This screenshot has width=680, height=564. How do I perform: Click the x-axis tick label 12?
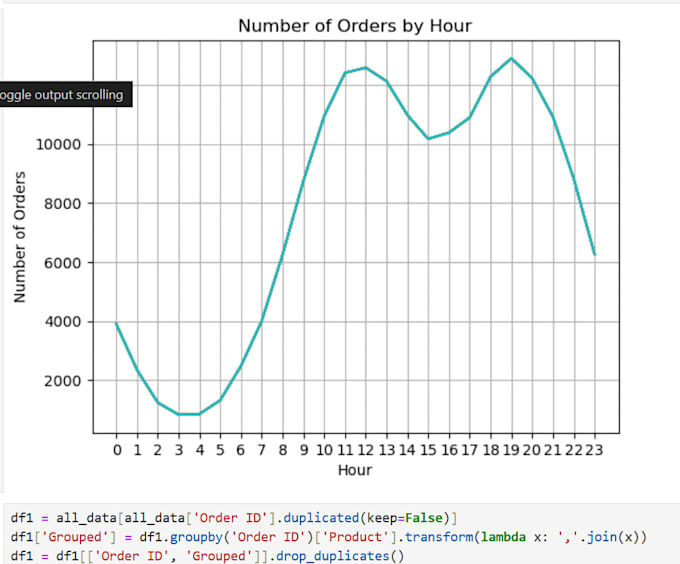(366, 450)
